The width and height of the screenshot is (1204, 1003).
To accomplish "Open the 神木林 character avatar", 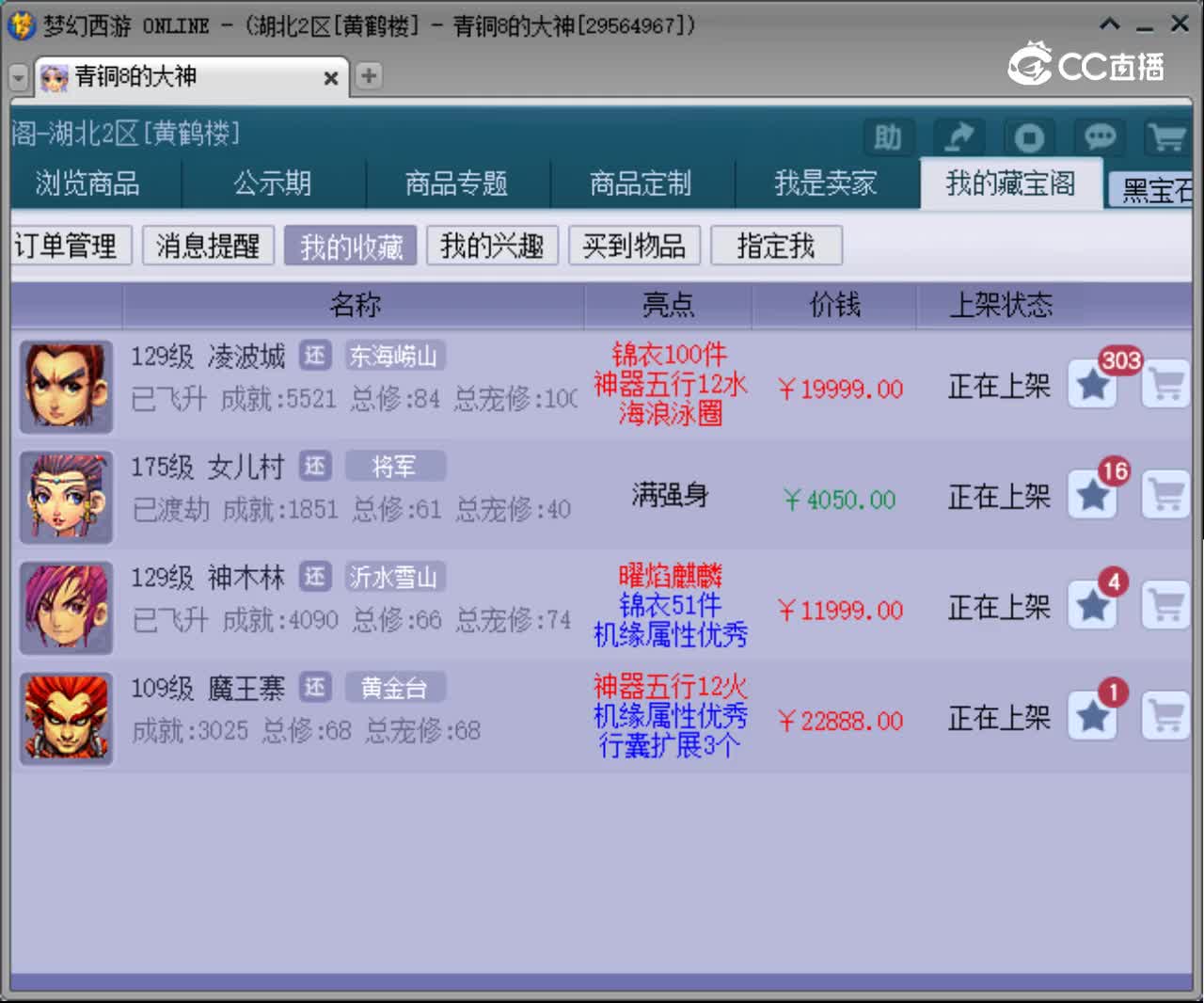I will point(66,607).
